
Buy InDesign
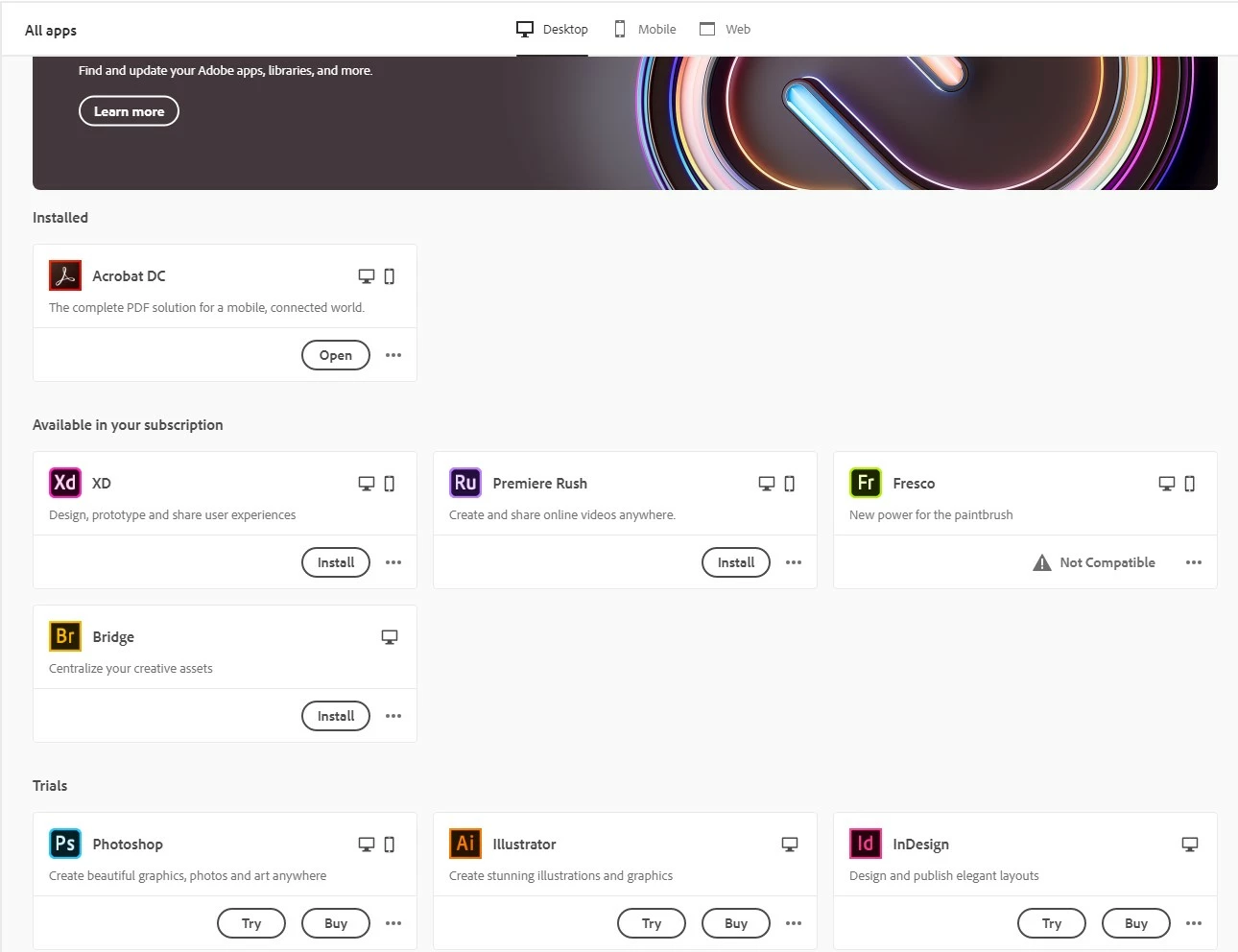[x=1136, y=923]
